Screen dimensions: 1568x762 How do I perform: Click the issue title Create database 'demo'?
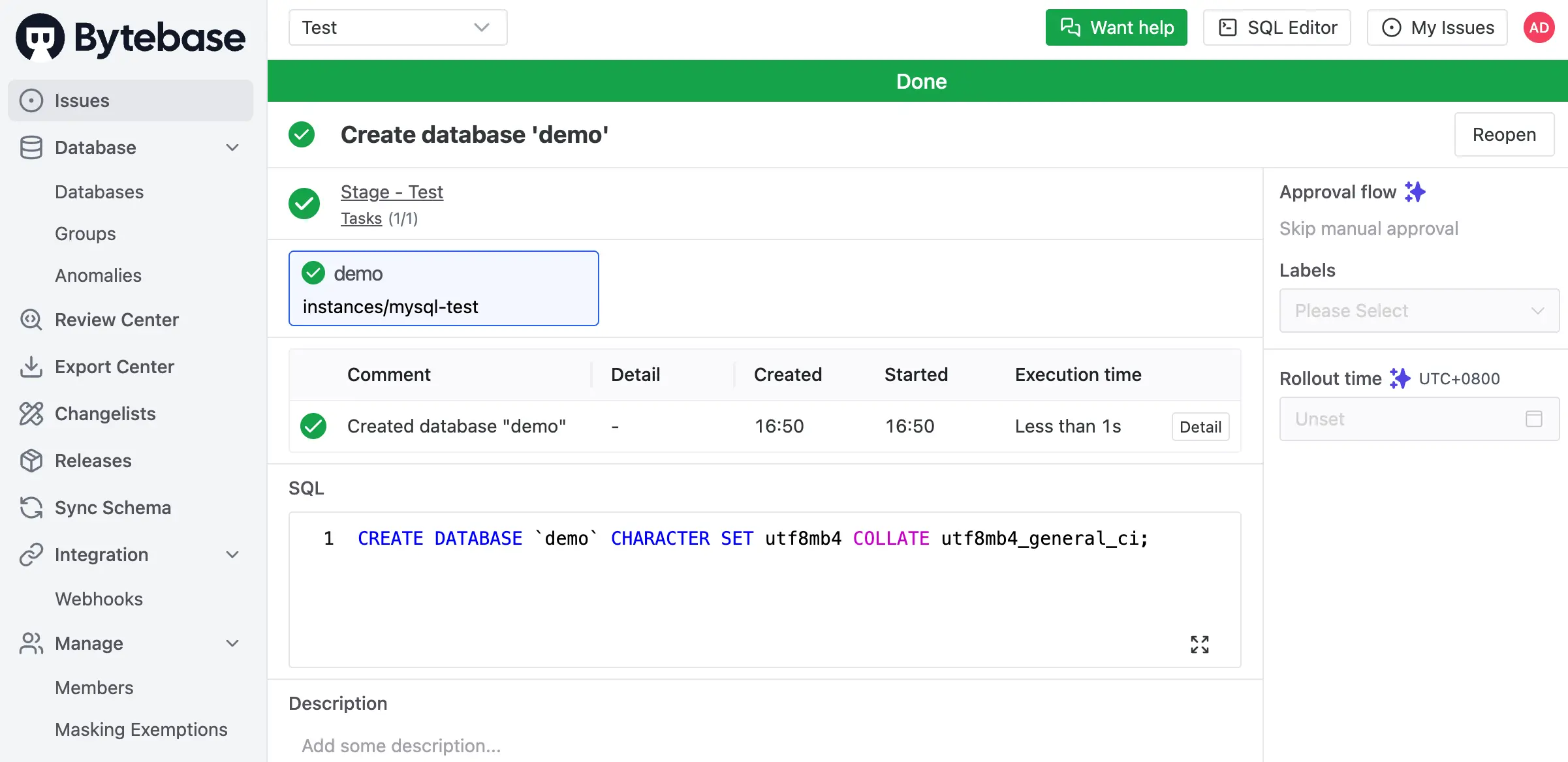(x=475, y=134)
